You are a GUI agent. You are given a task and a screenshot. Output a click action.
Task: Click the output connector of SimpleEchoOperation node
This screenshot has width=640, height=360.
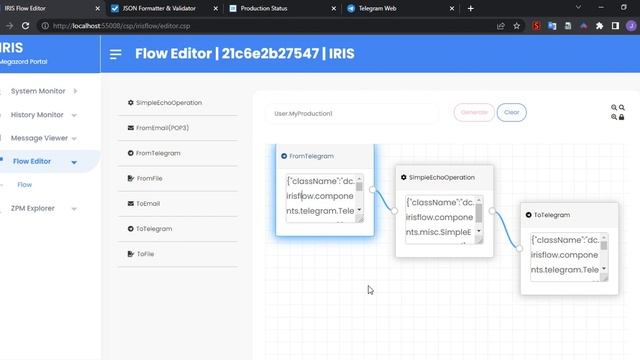coord(492,211)
